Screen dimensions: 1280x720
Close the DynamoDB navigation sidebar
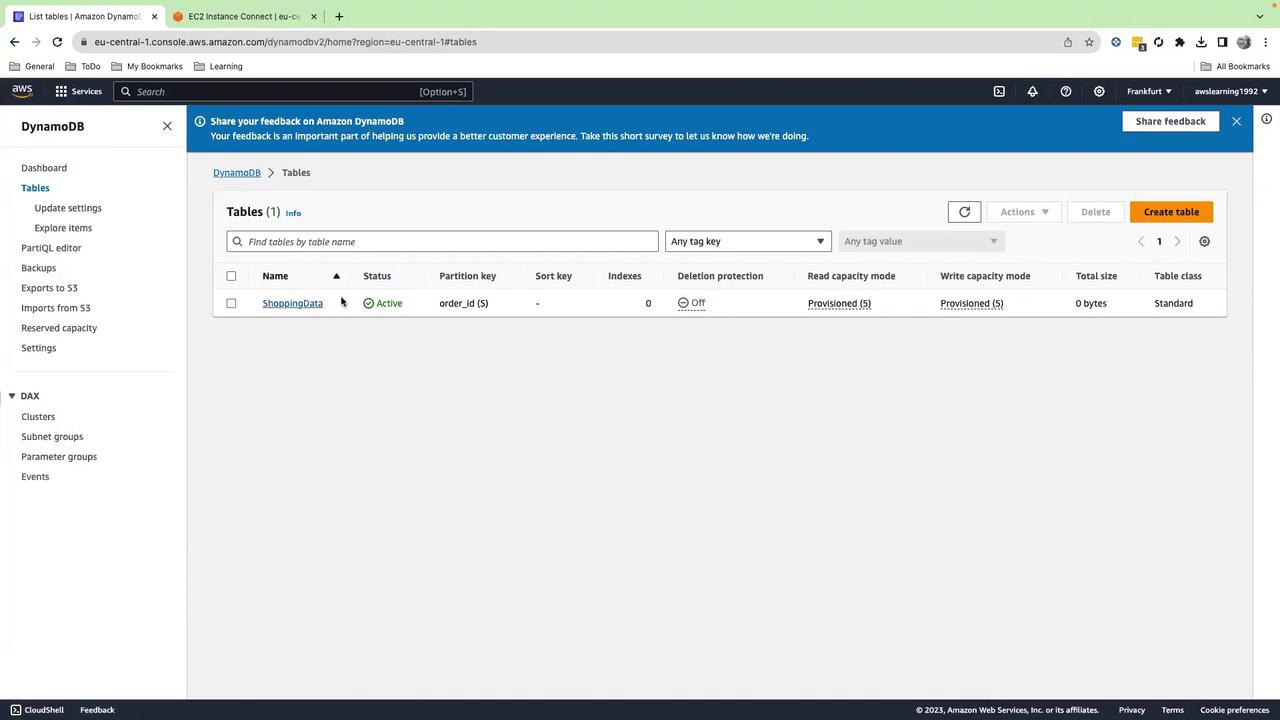coord(167,126)
